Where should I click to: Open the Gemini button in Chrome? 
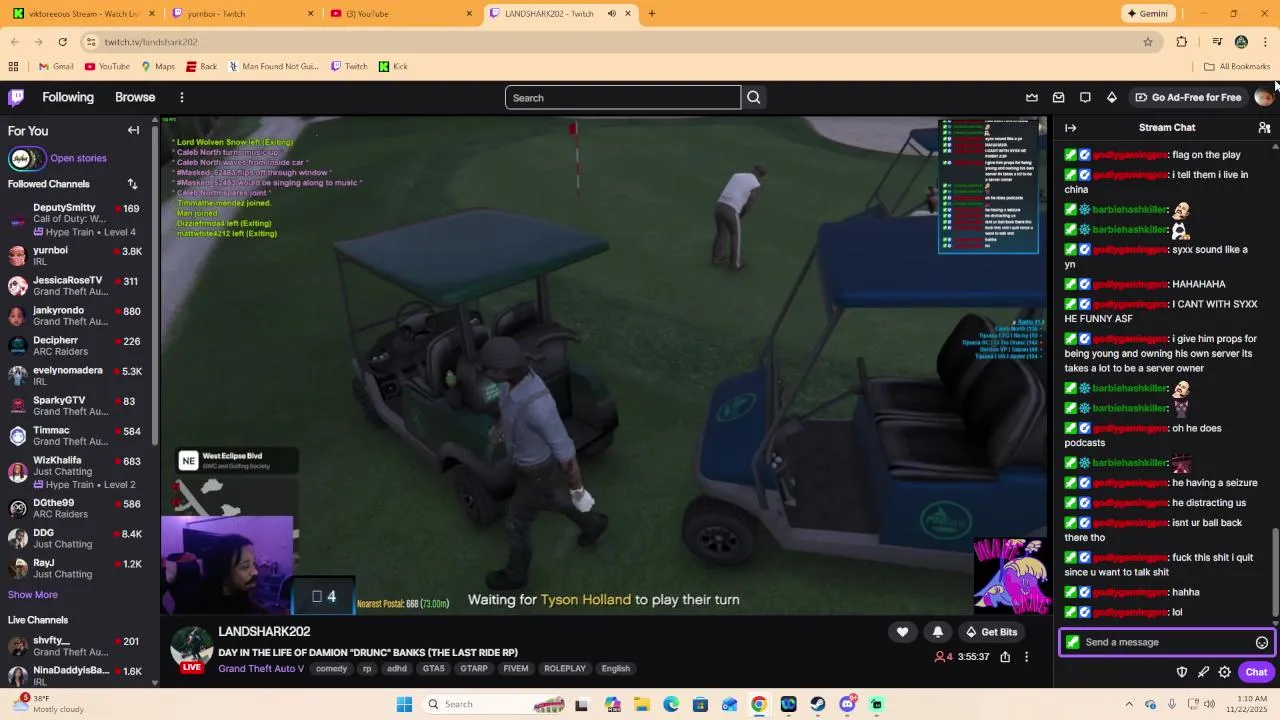[x=1147, y=13]
